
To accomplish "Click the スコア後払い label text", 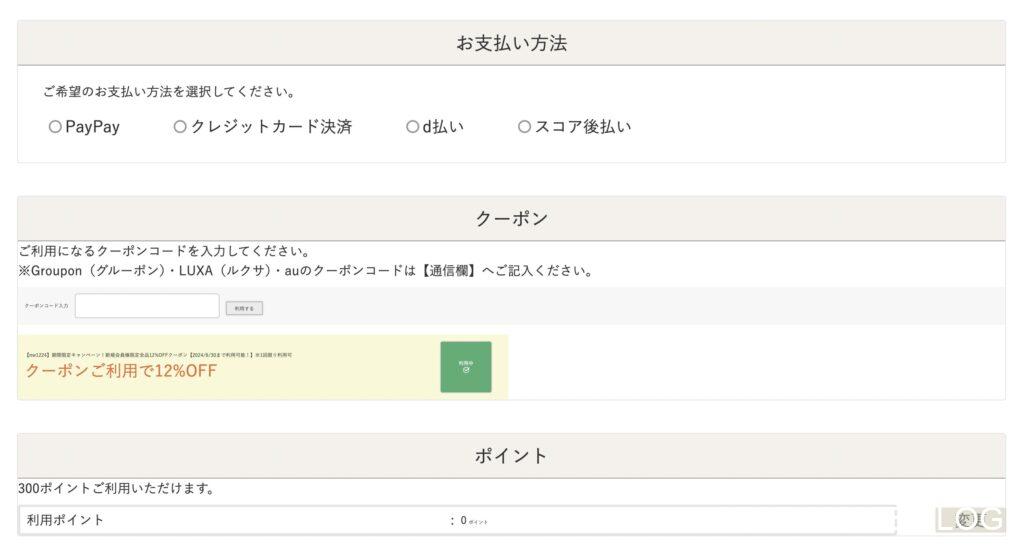I will [583, 127].
